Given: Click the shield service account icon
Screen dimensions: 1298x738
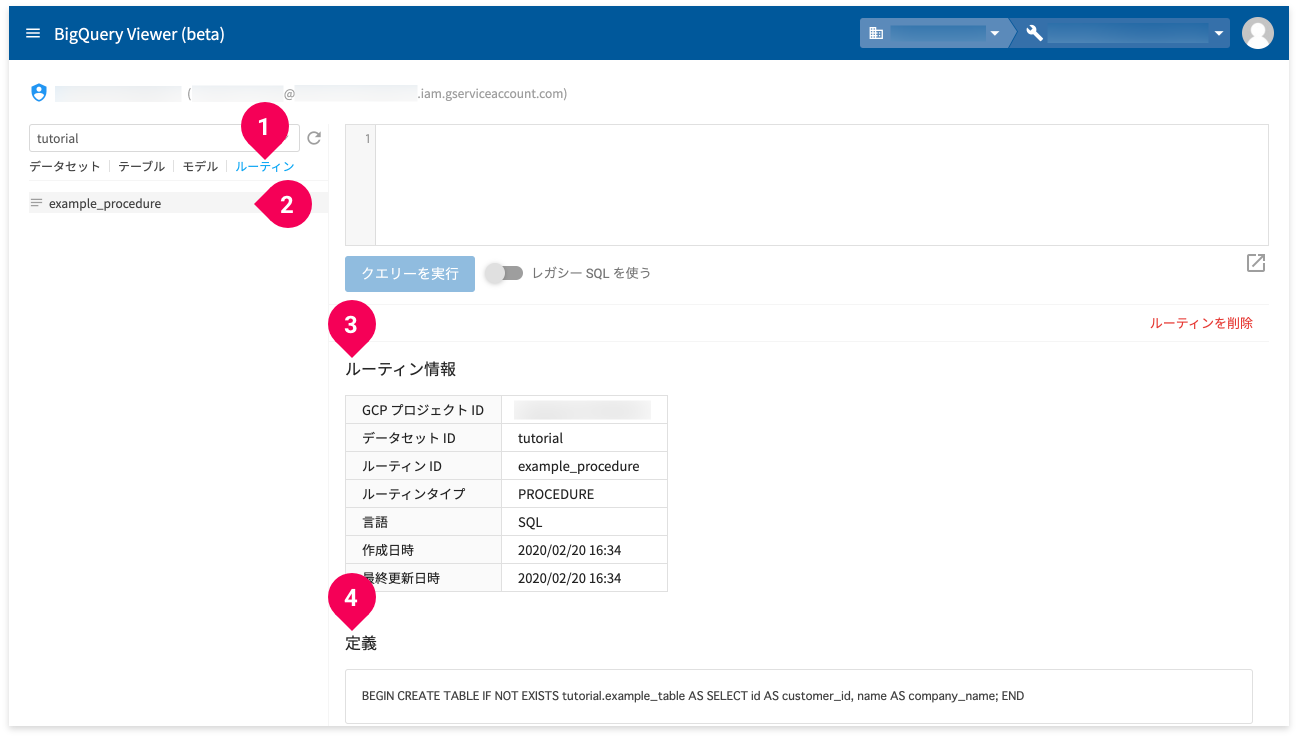Looking at the screenshot, I should (39, 93).
